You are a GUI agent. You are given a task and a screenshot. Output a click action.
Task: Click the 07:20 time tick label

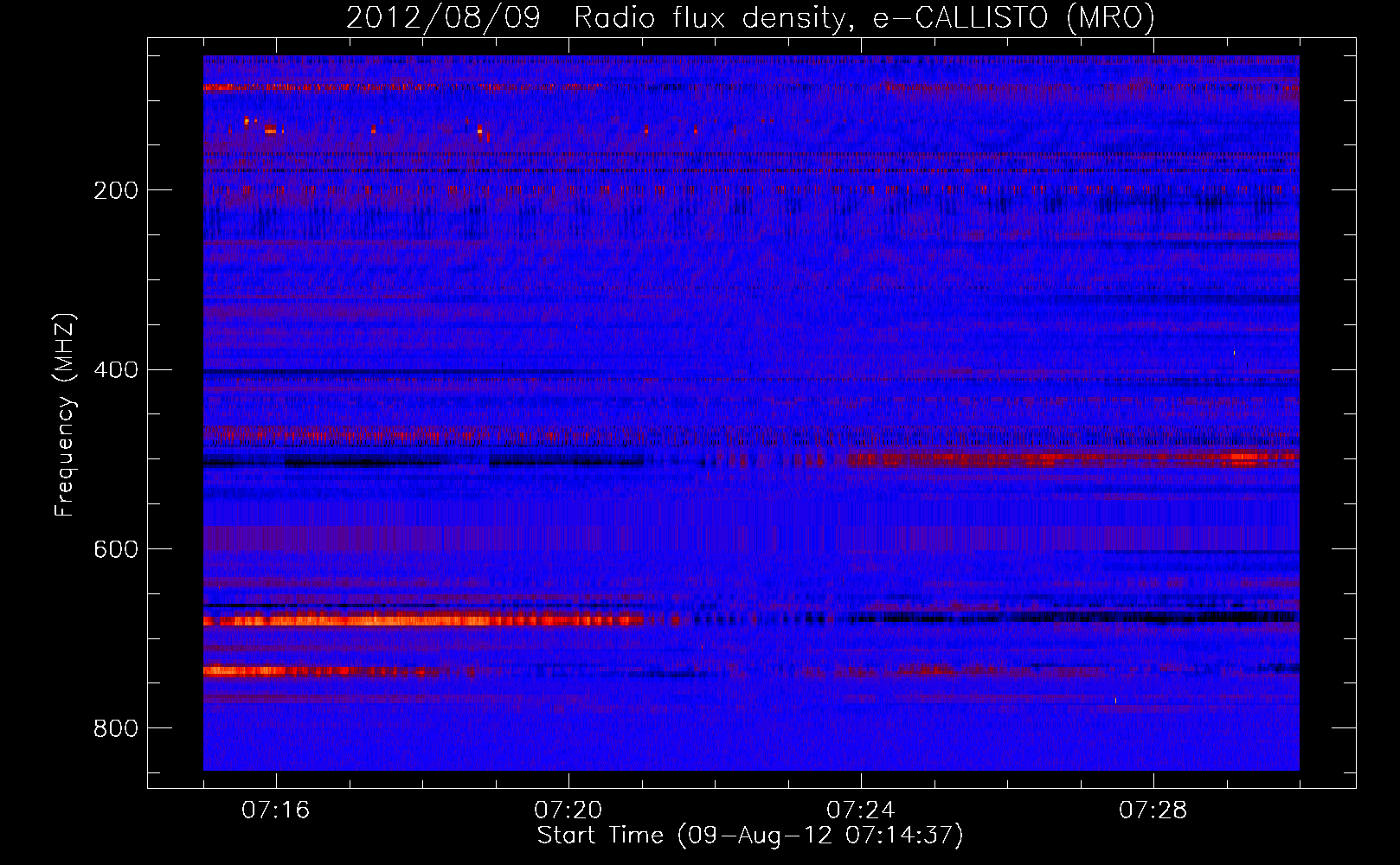point(568,811)
